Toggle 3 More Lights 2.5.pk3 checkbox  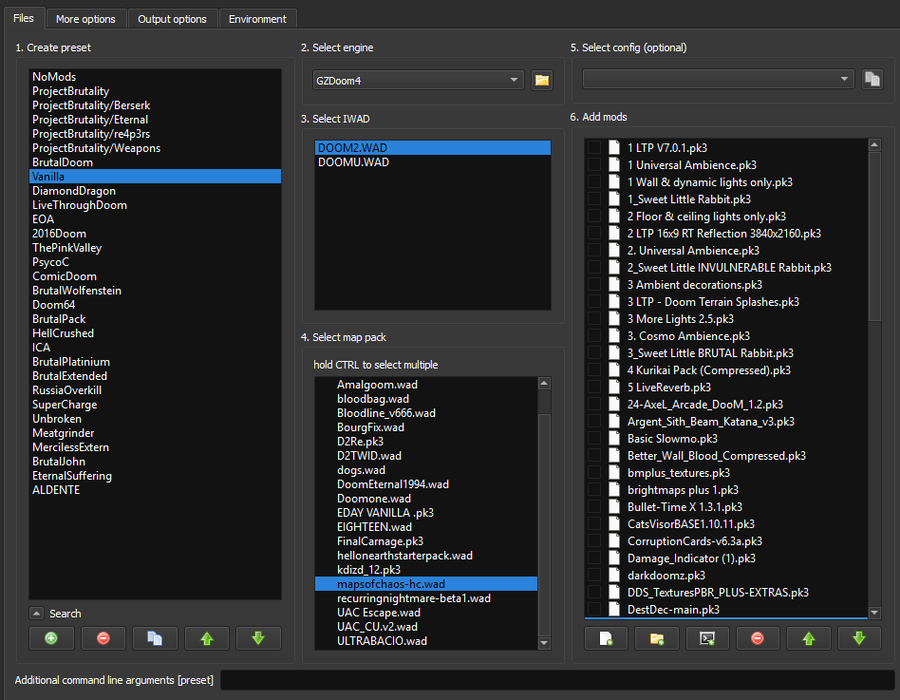[x=595, y=318]
